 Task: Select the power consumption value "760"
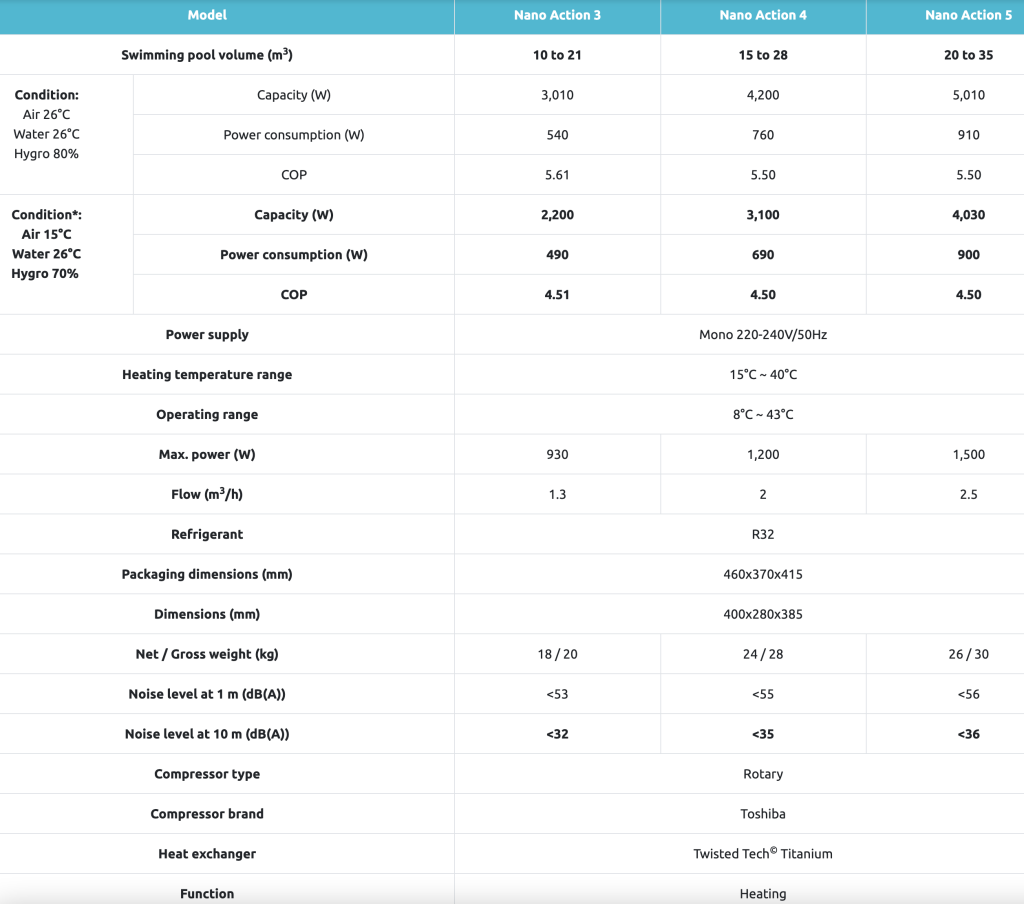[763, 135]
